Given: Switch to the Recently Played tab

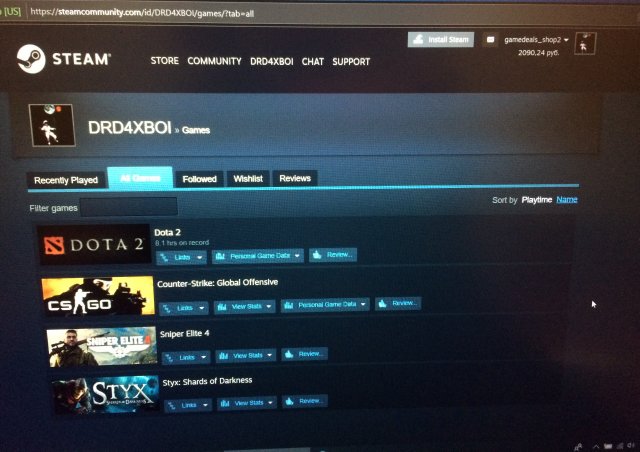Looking at the screenshot, I should [66, 180].
